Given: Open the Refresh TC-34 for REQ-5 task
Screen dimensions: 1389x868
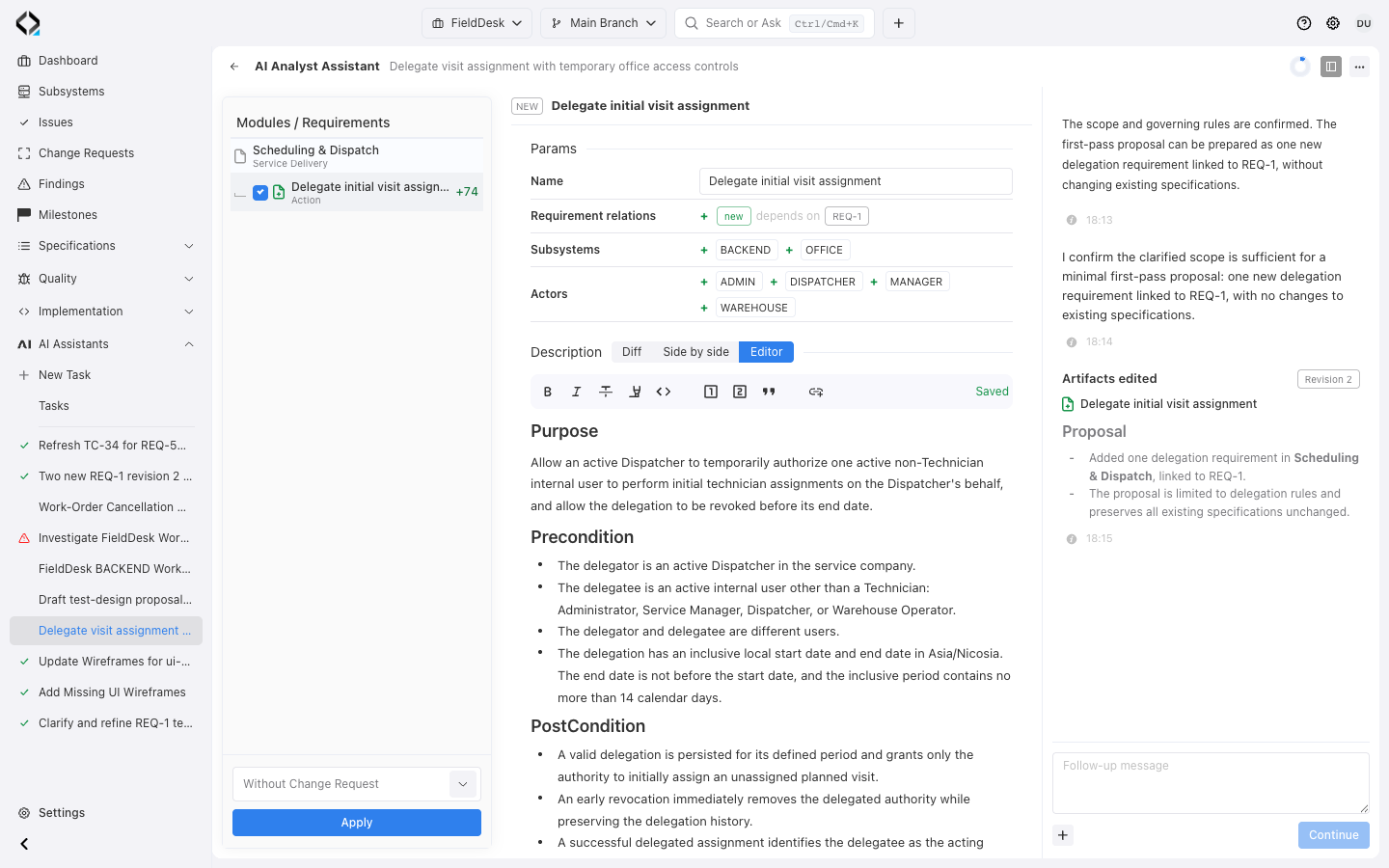Looking at the screenshot, I should point(106,446).
